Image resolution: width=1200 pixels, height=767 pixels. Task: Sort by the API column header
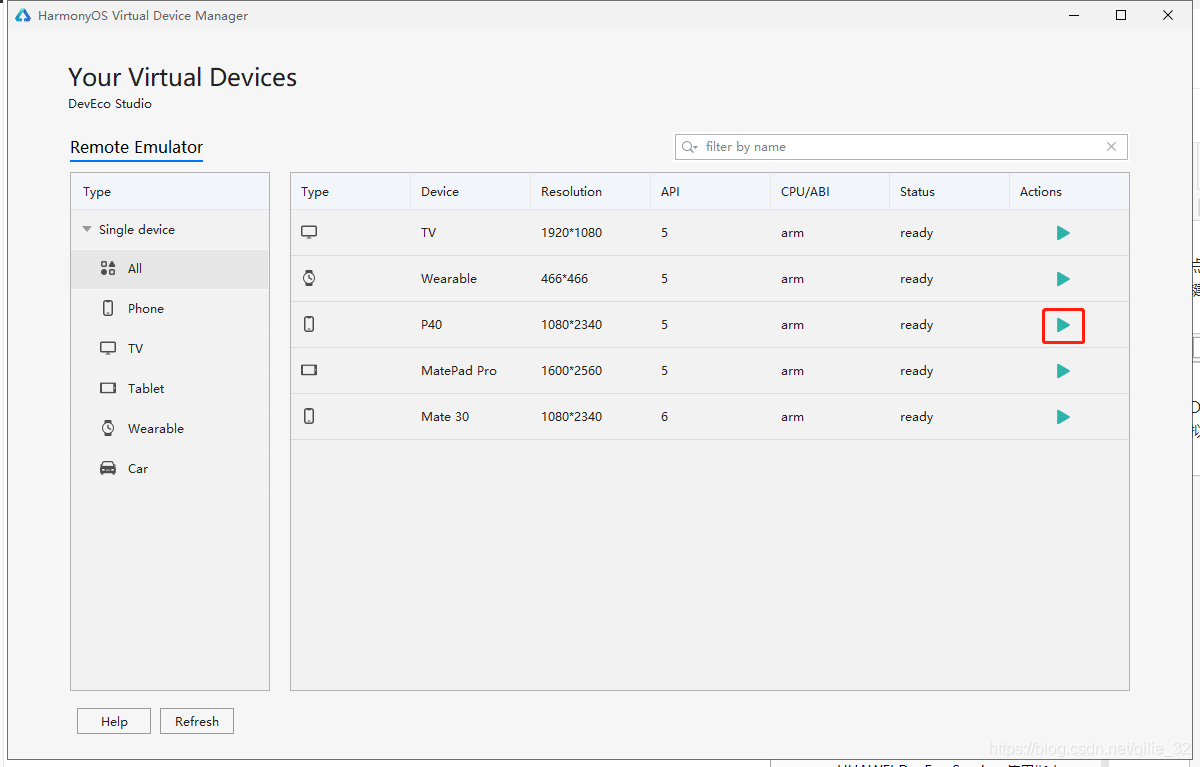click(x=710, y=191)
